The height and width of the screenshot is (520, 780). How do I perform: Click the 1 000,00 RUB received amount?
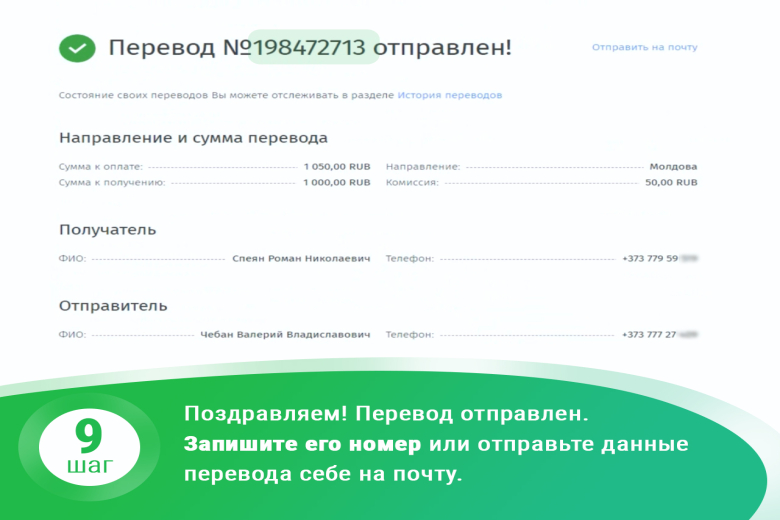tap(337, 183)
